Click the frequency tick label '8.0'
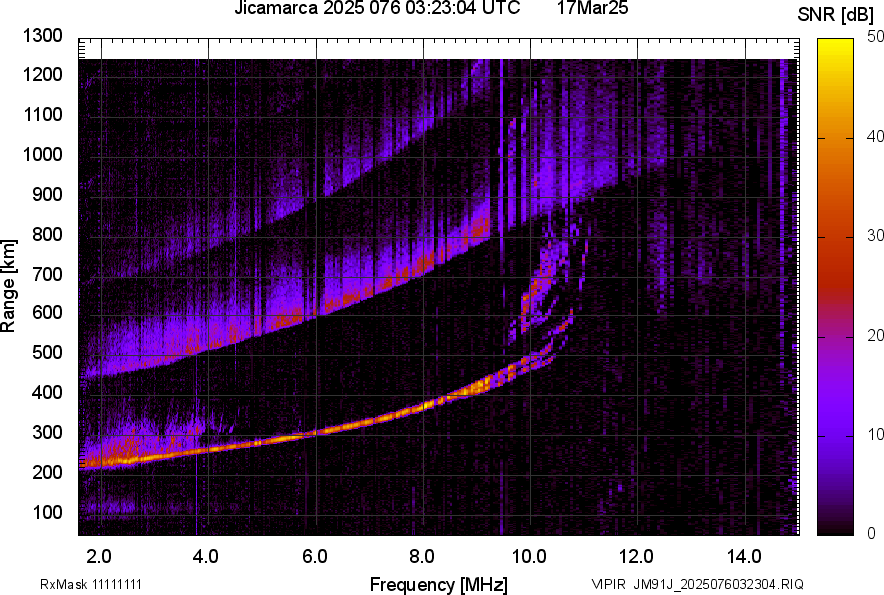This screenshot has width=884, height=595. coord(422,557)
